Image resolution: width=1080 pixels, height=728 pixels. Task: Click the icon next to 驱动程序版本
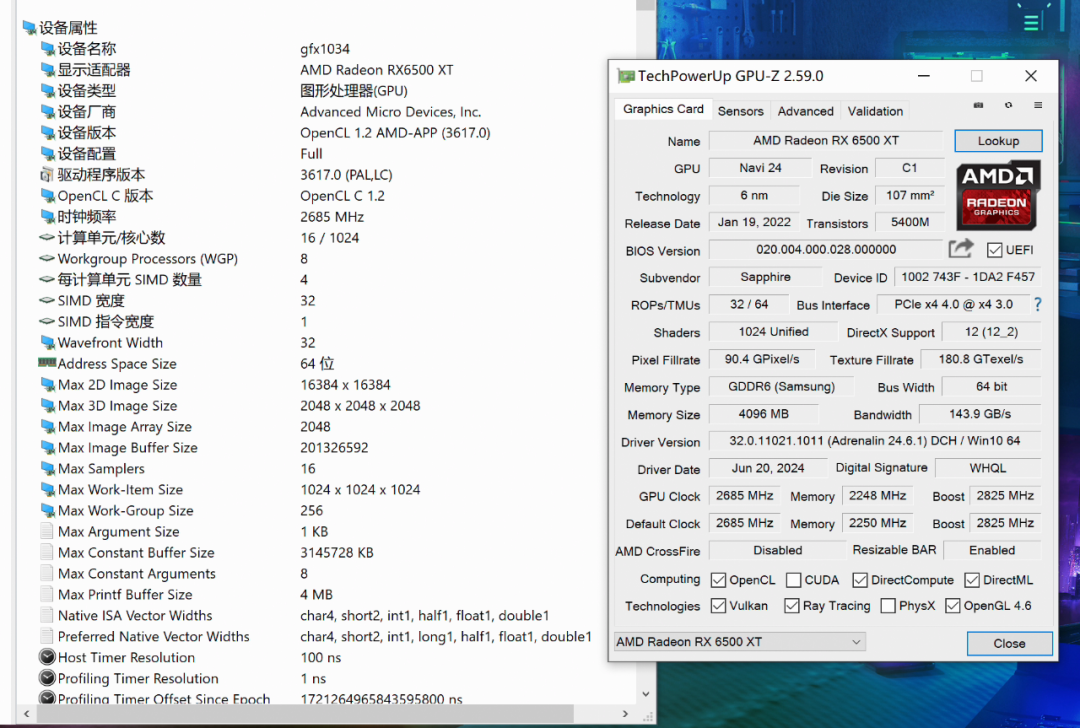pyautogui.click(x=47, y=175)
